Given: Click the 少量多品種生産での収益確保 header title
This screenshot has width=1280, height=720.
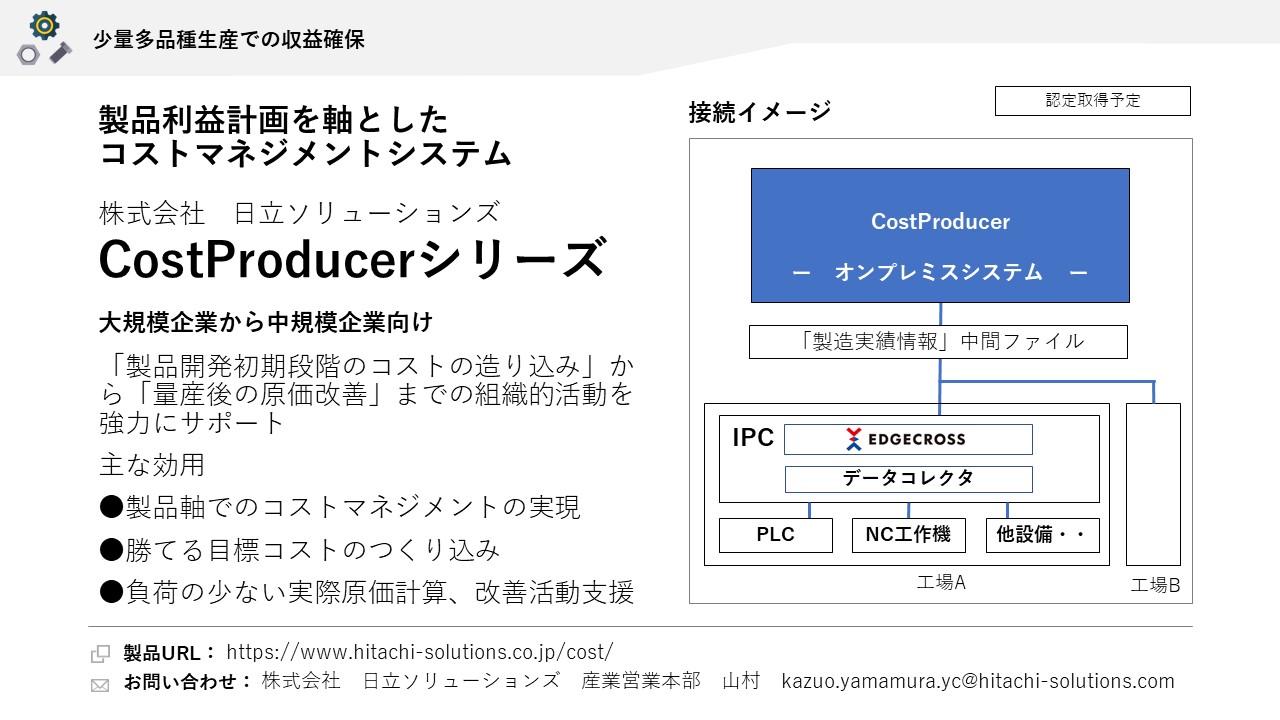Looking at the screenshot, I should coord(228,40).
